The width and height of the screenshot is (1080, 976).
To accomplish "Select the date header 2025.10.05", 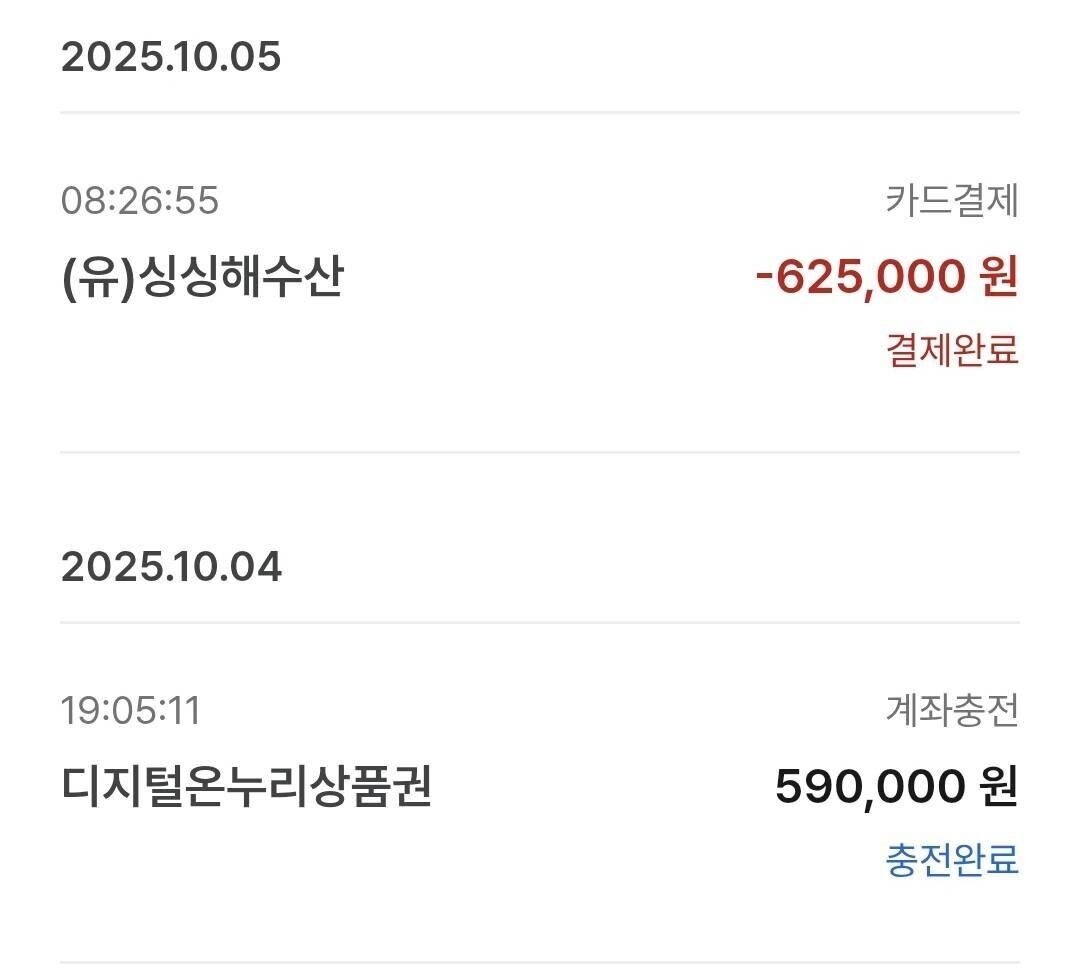I will pos(172,58).
